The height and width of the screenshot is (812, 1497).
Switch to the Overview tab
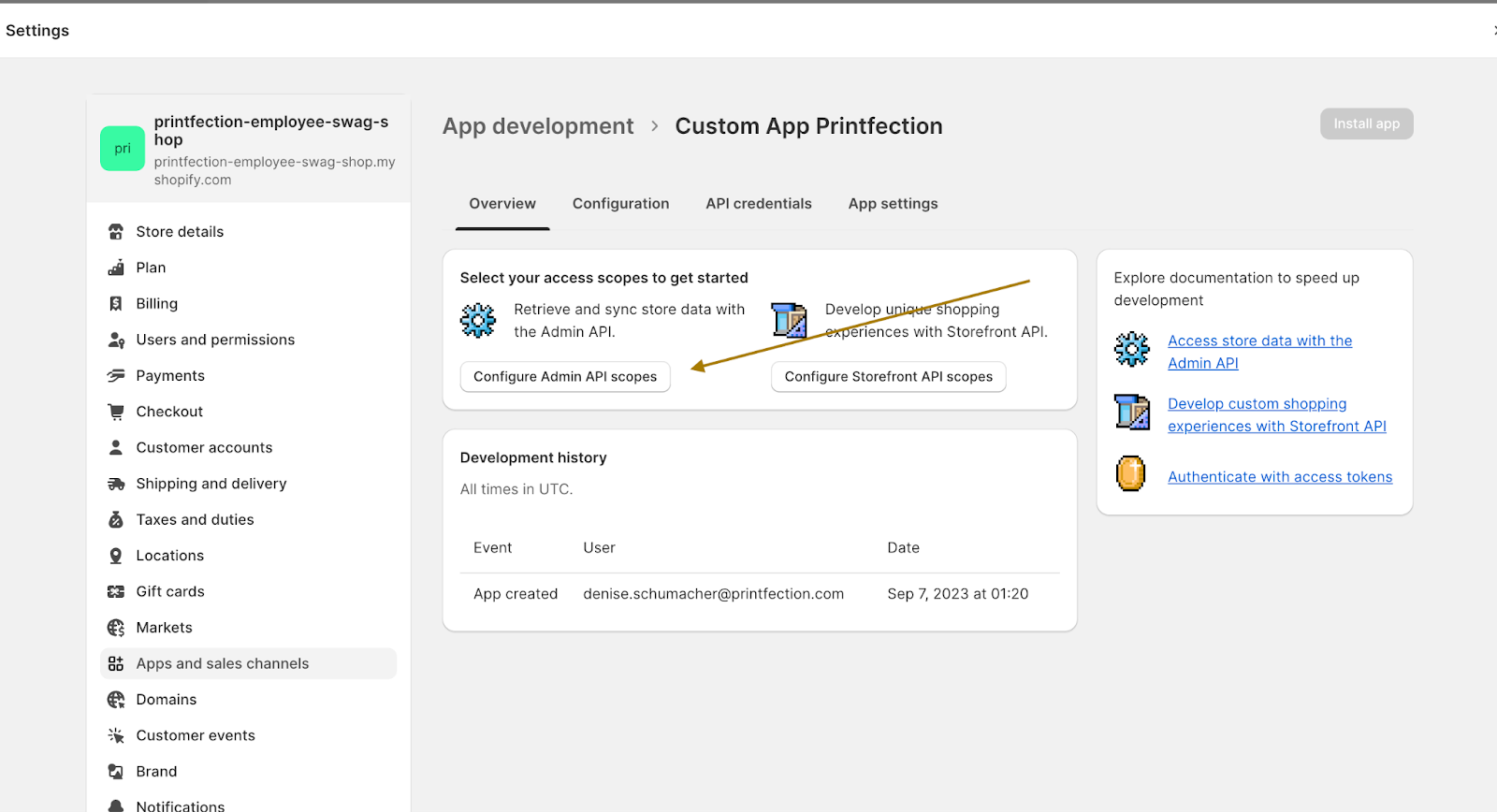click(502, 204)
